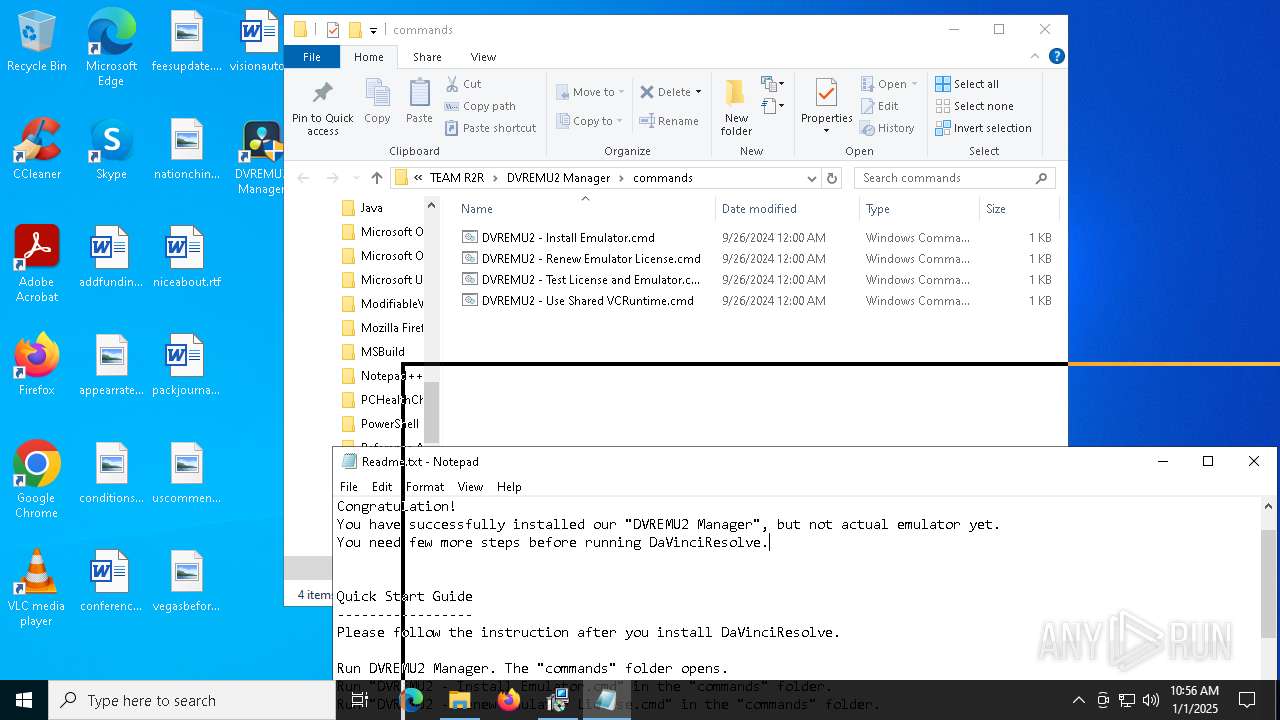Screen dimensions: 1280x720
Task: Open the Open button dropdown
Action: [915, 84]
